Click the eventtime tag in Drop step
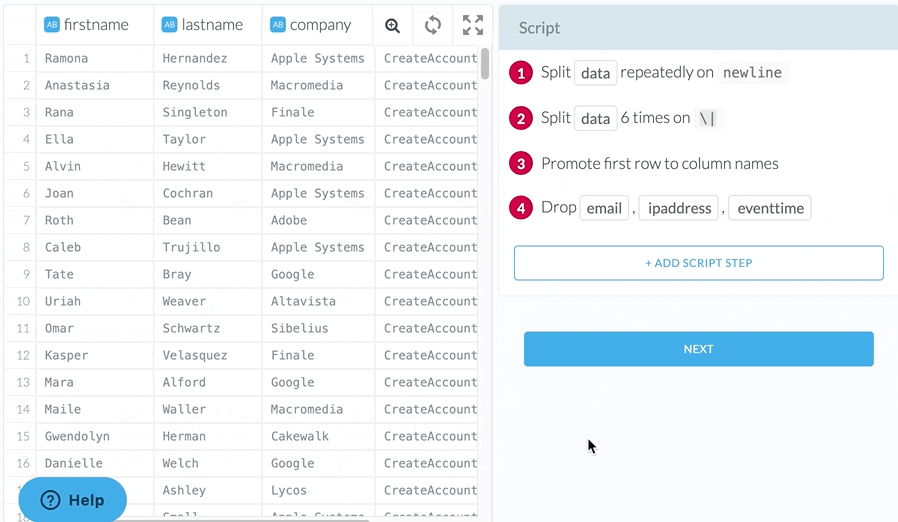Image resolution: width=898 pixels, height=522 pixels. tap(769, 208)
